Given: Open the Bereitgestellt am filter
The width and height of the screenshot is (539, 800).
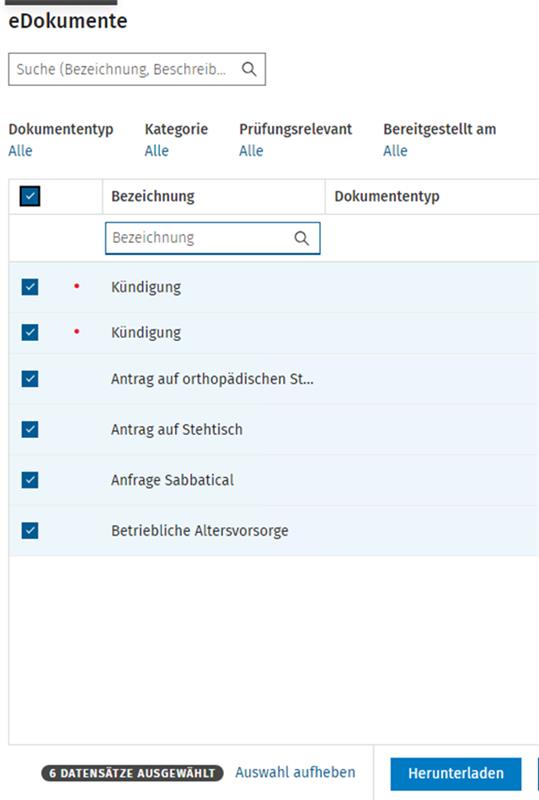Looking at the screenshot, I should (x=396, y=151).
